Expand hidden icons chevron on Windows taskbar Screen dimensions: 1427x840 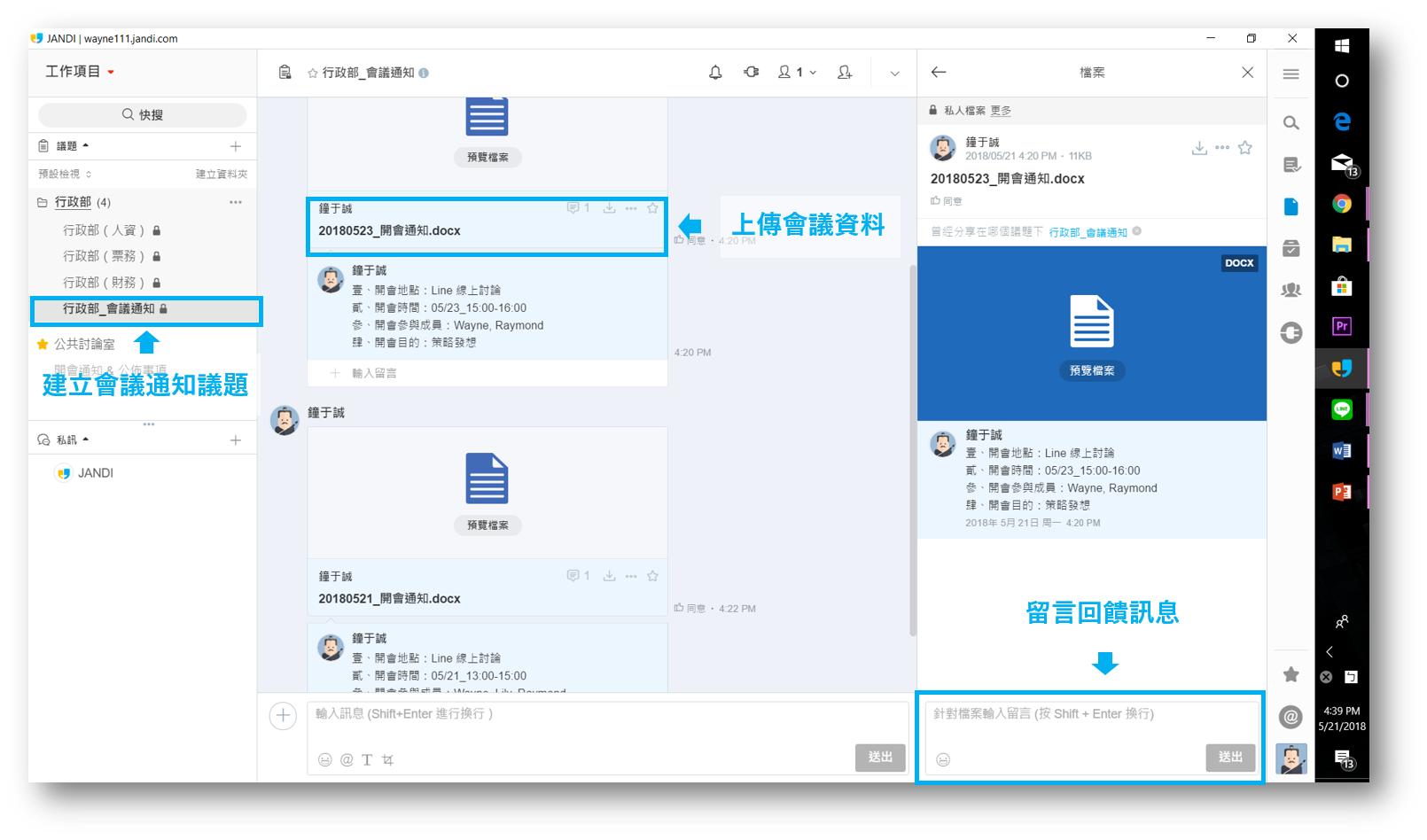[1330, 652]
